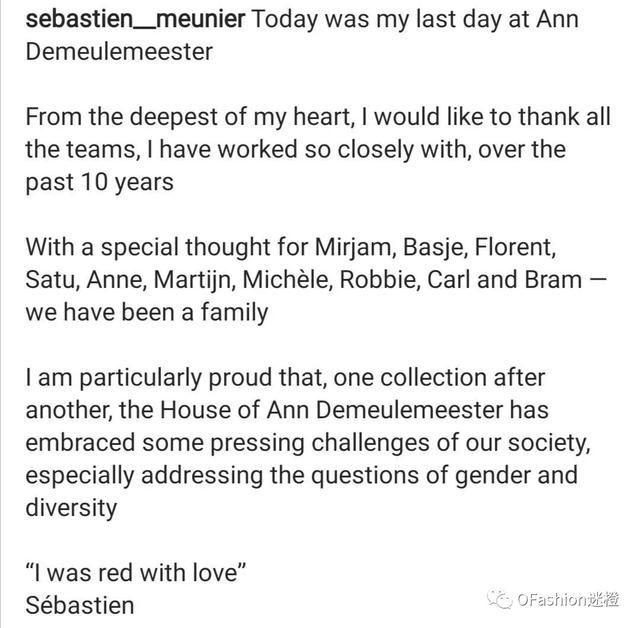The width and height of the screenshot is (640, 628).
Task: Click the name "Florent" in the caption
Action: pyautogui.click(x=512, y=247)
